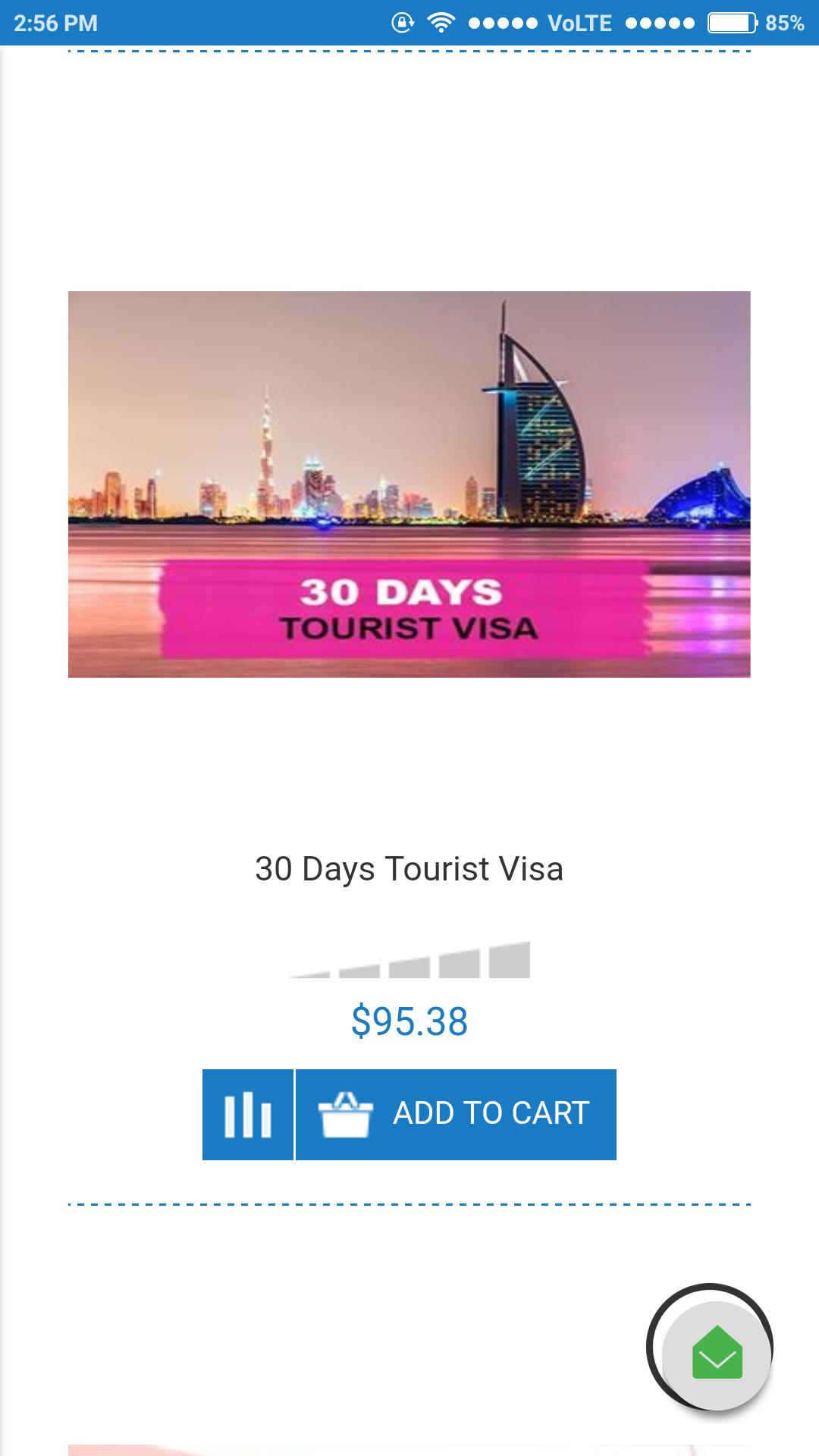The image size is (819, 1456).
Task: Tap the Wi-Fi status bar icon
Action: [439, 23]
